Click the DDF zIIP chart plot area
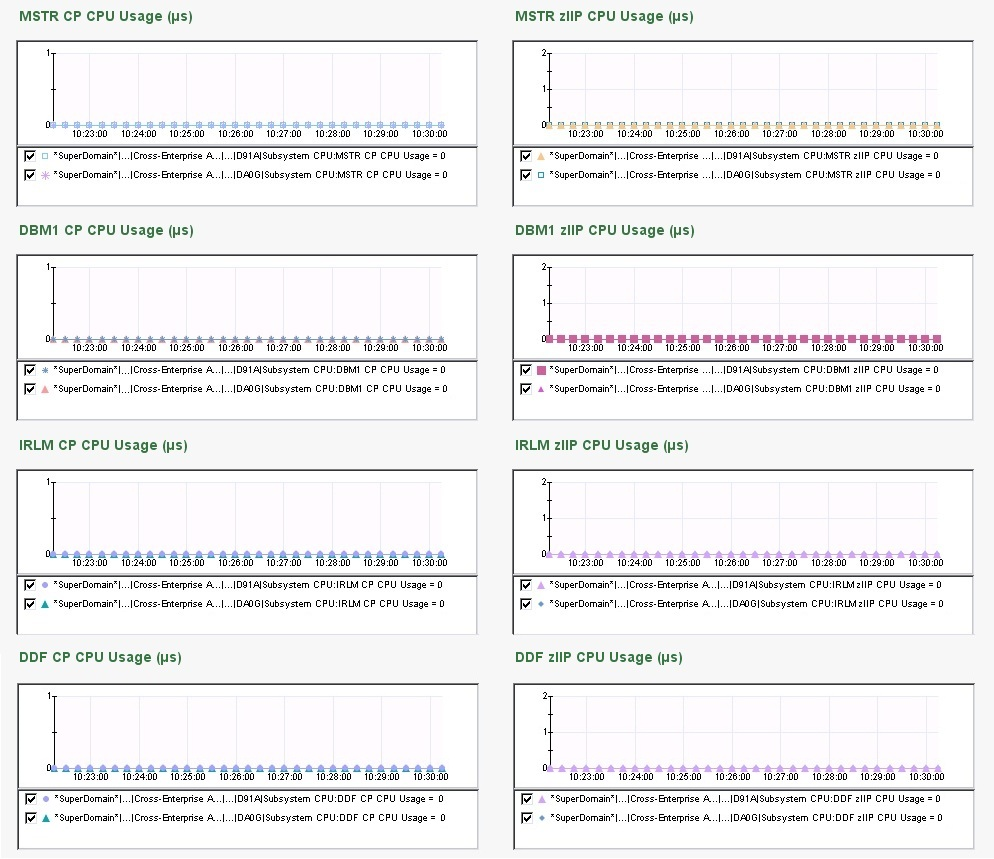This screenshot has width=994, height=859. click(x=745, y=732)
